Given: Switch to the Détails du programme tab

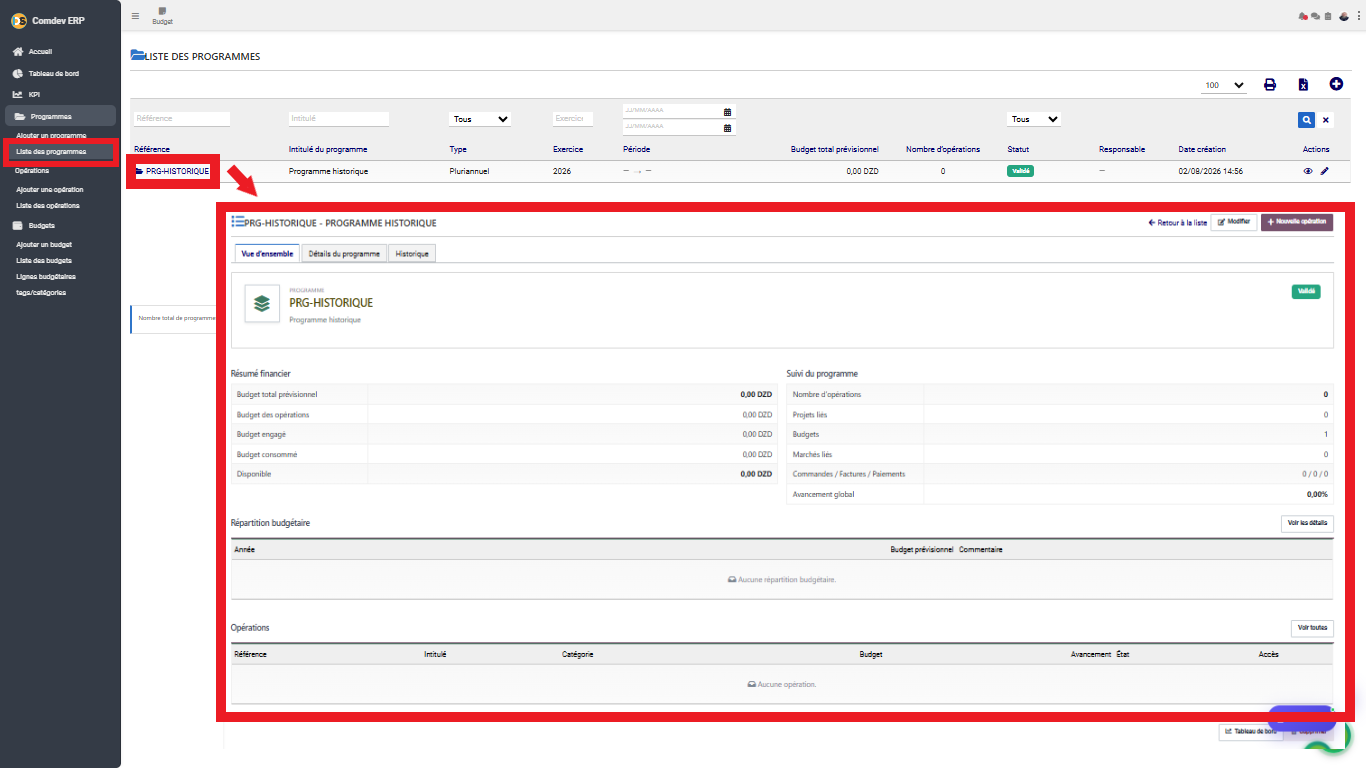Looking at the screenshot, I should [x=343, y=254].
